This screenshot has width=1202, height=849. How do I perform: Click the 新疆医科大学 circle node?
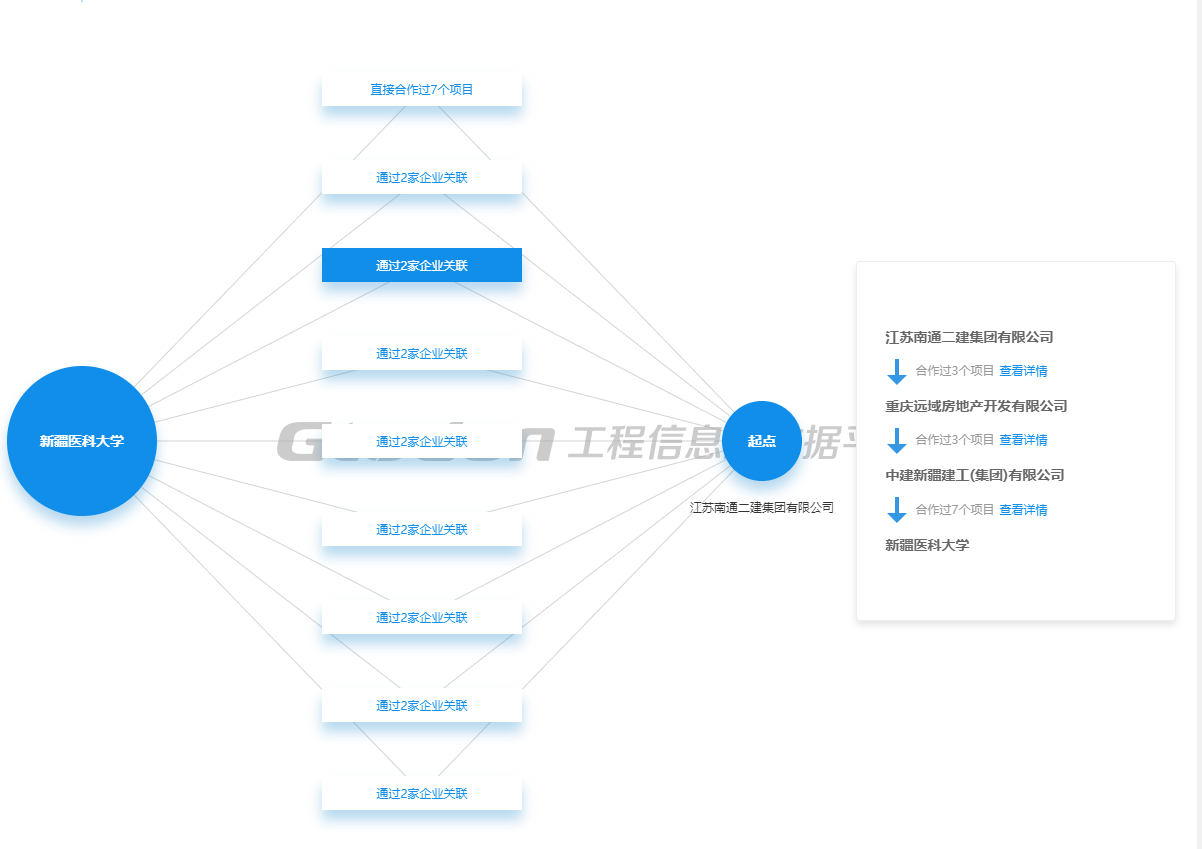(x=82, y=441)
